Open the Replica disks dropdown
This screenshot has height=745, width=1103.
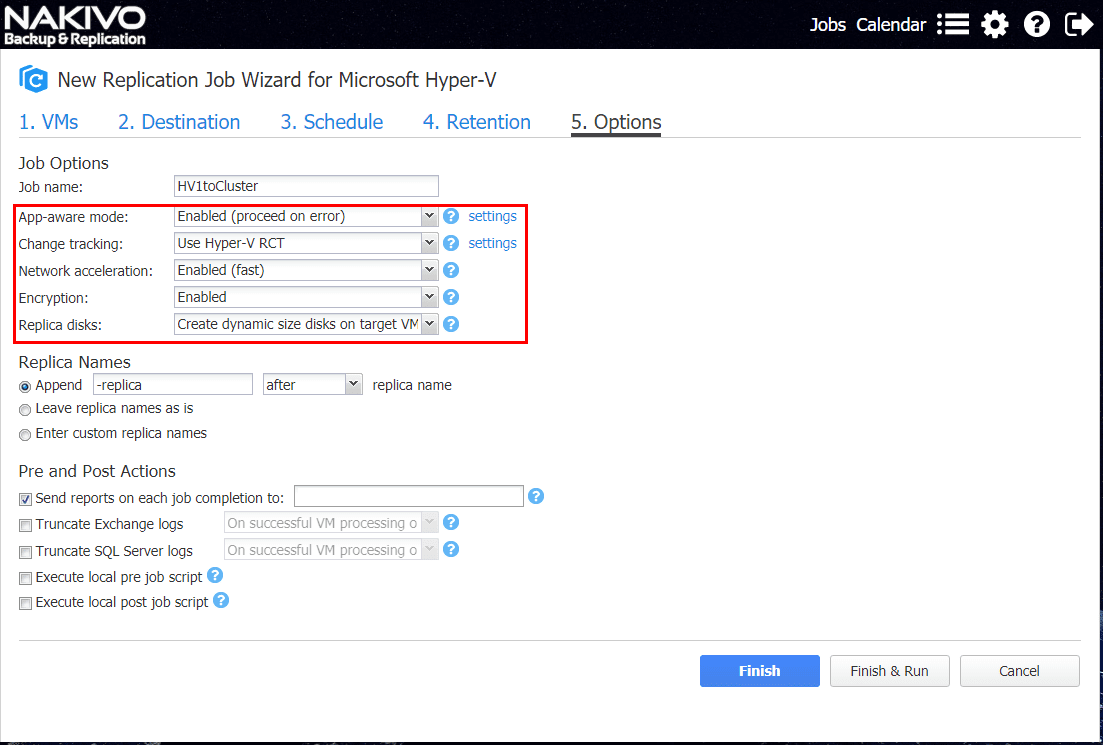click(x=306, y=324)
